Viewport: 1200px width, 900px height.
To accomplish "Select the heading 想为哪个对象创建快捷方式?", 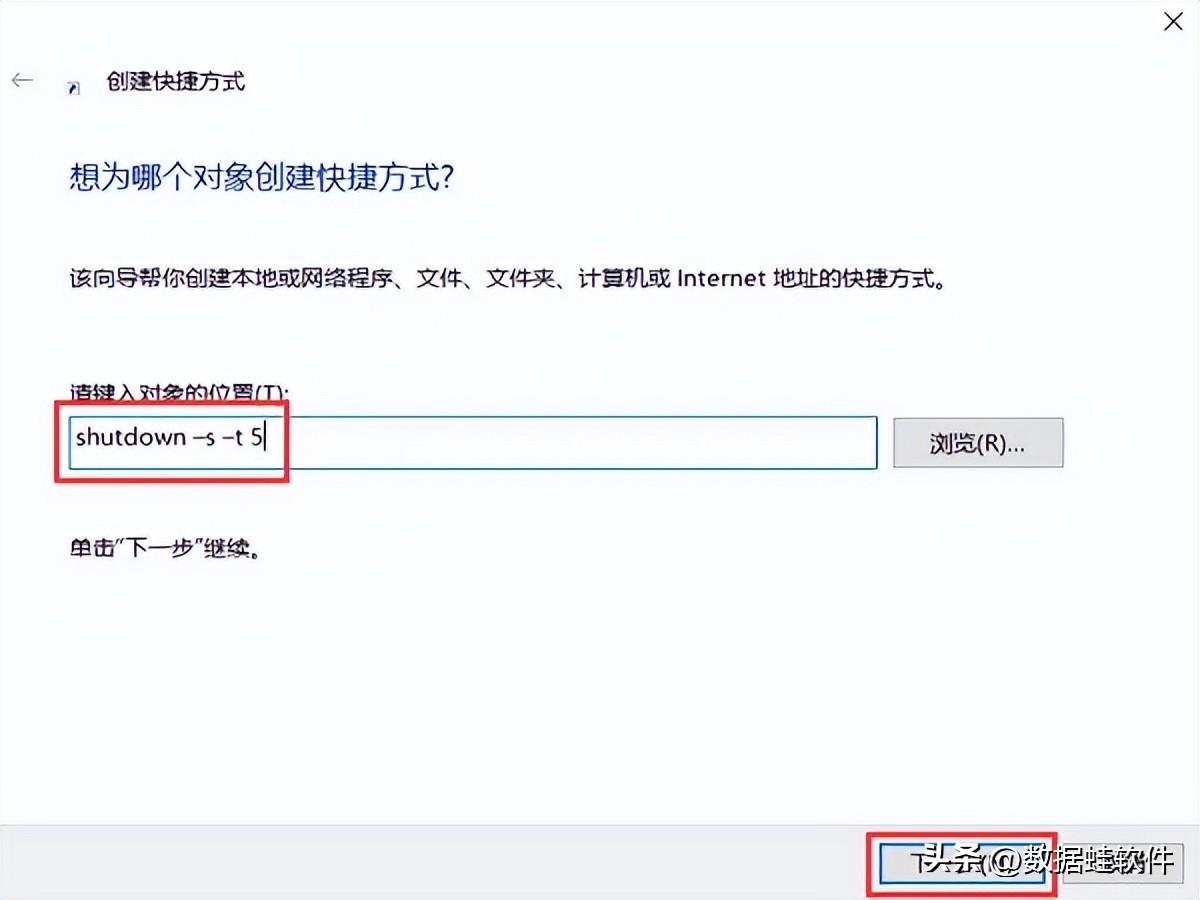I will pyautogui.click(x=263, y=178).
